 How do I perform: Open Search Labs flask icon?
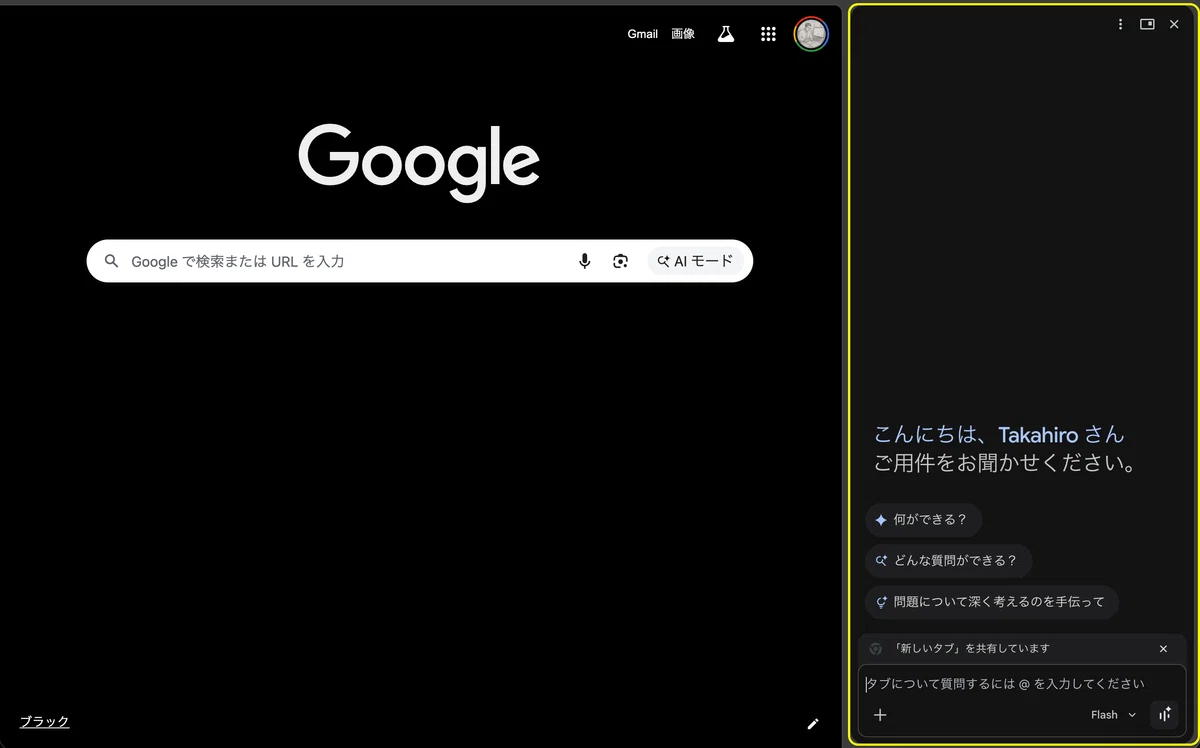point(726,34)
